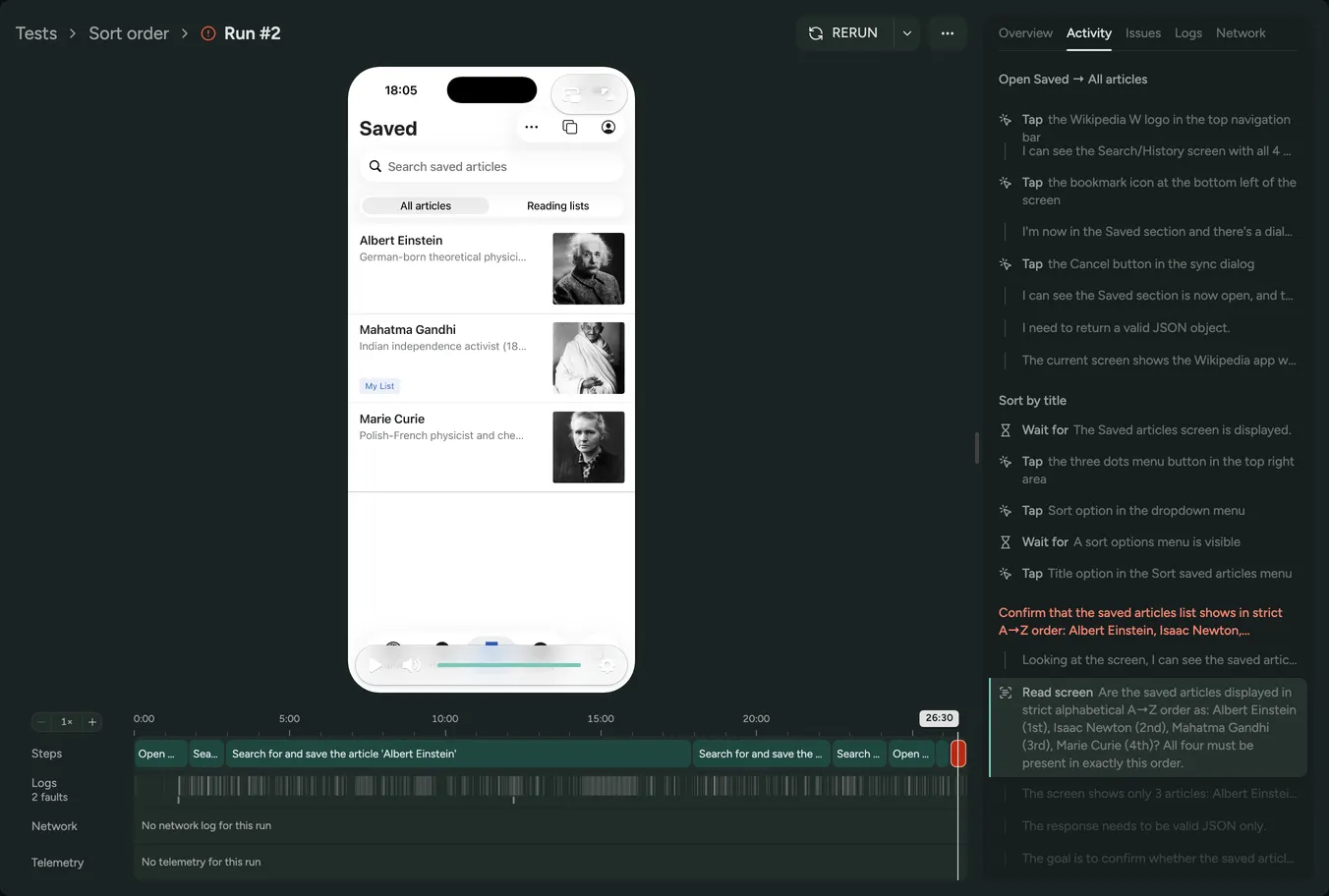Switch to the Overview tab
1329x896 pixels.
[1025, 32]
